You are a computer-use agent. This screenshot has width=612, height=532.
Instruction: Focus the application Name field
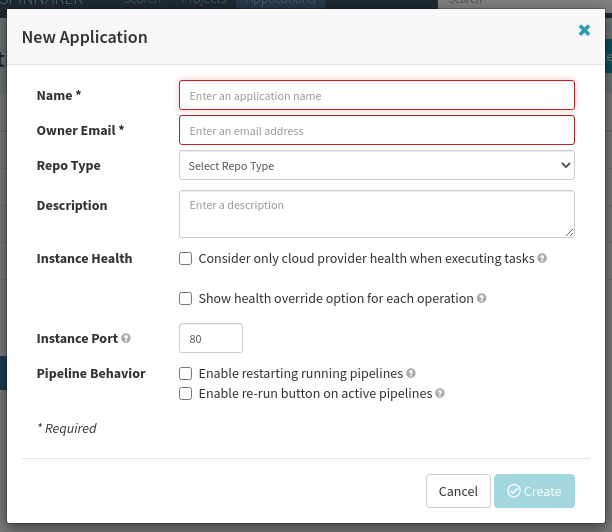[376, 95]
